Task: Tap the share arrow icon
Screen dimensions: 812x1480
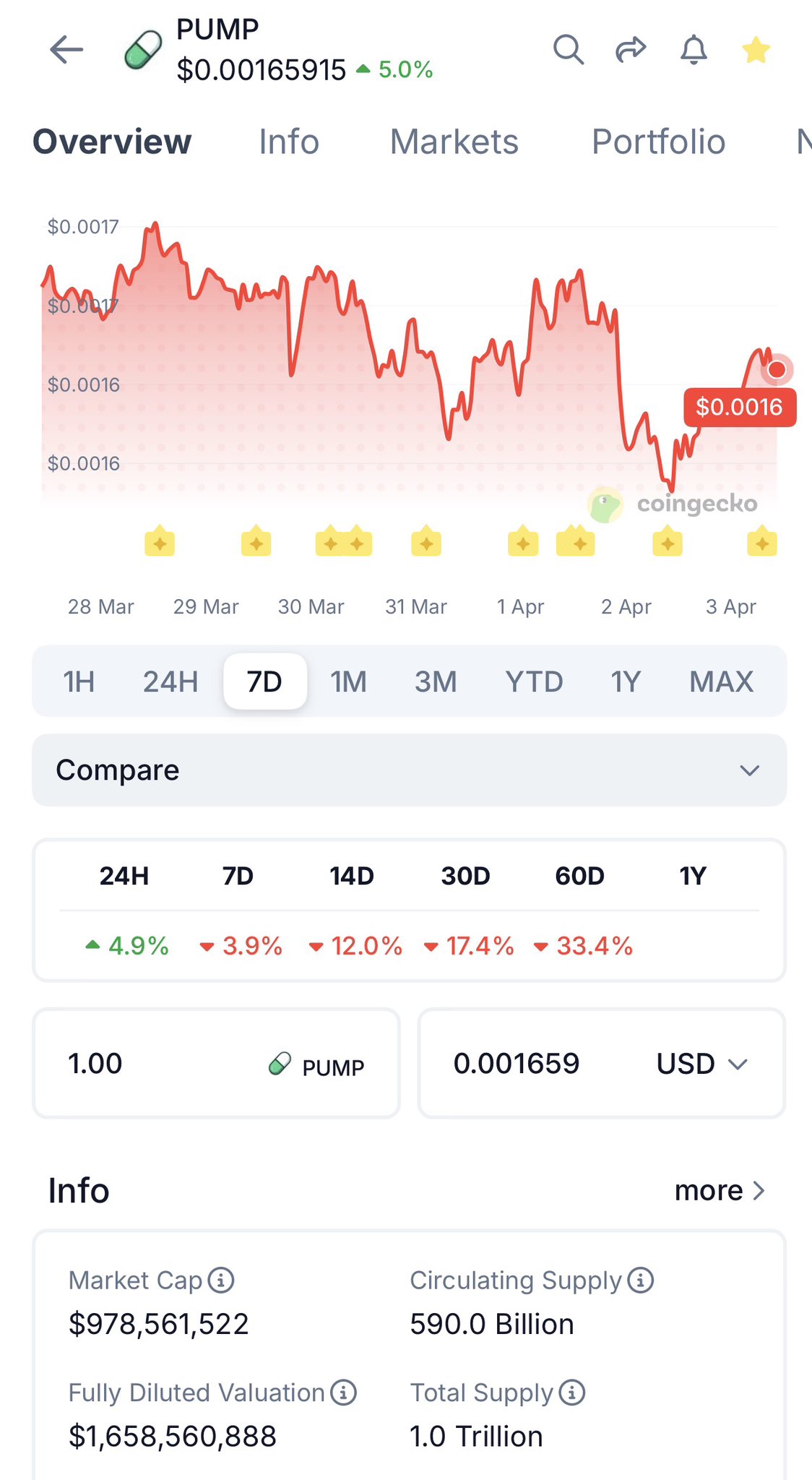Action: pyautogui.click(x=631, y=51)
